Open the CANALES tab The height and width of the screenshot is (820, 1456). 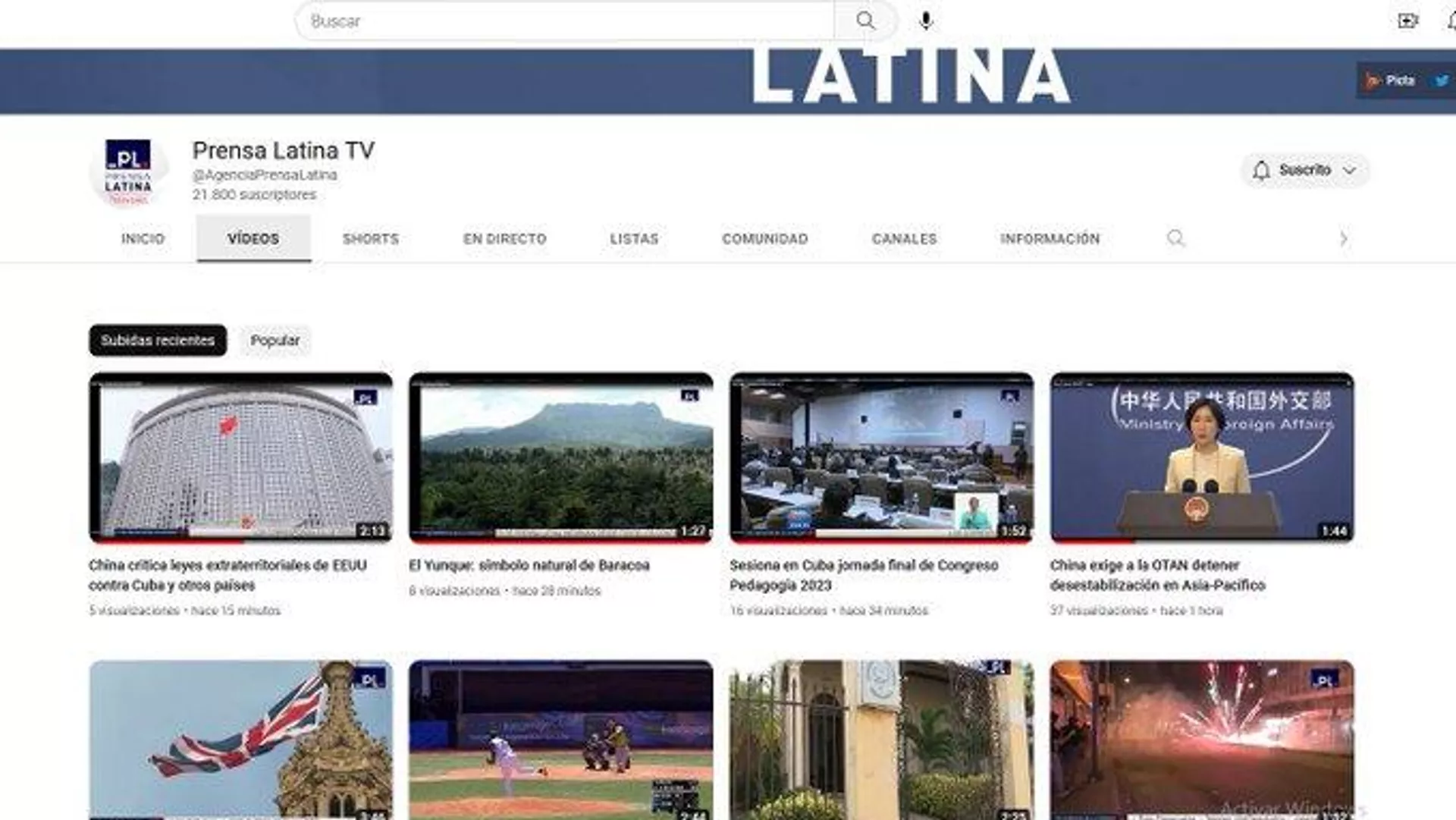[904, 239]
